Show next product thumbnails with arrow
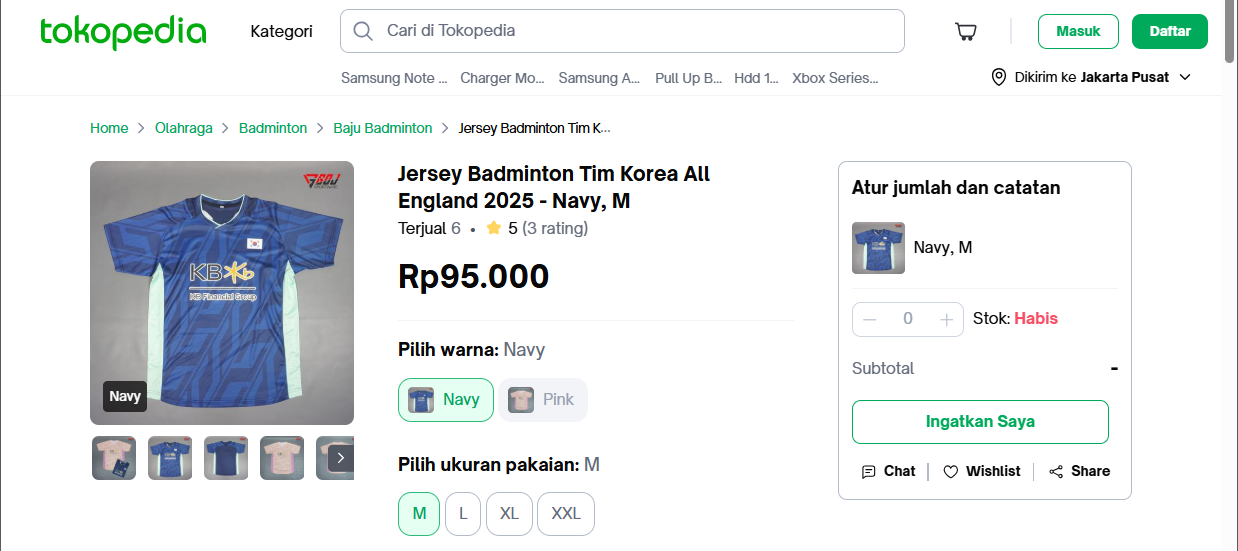The height and width of the screenshot is (551, 1238). (x=341, y=458)
